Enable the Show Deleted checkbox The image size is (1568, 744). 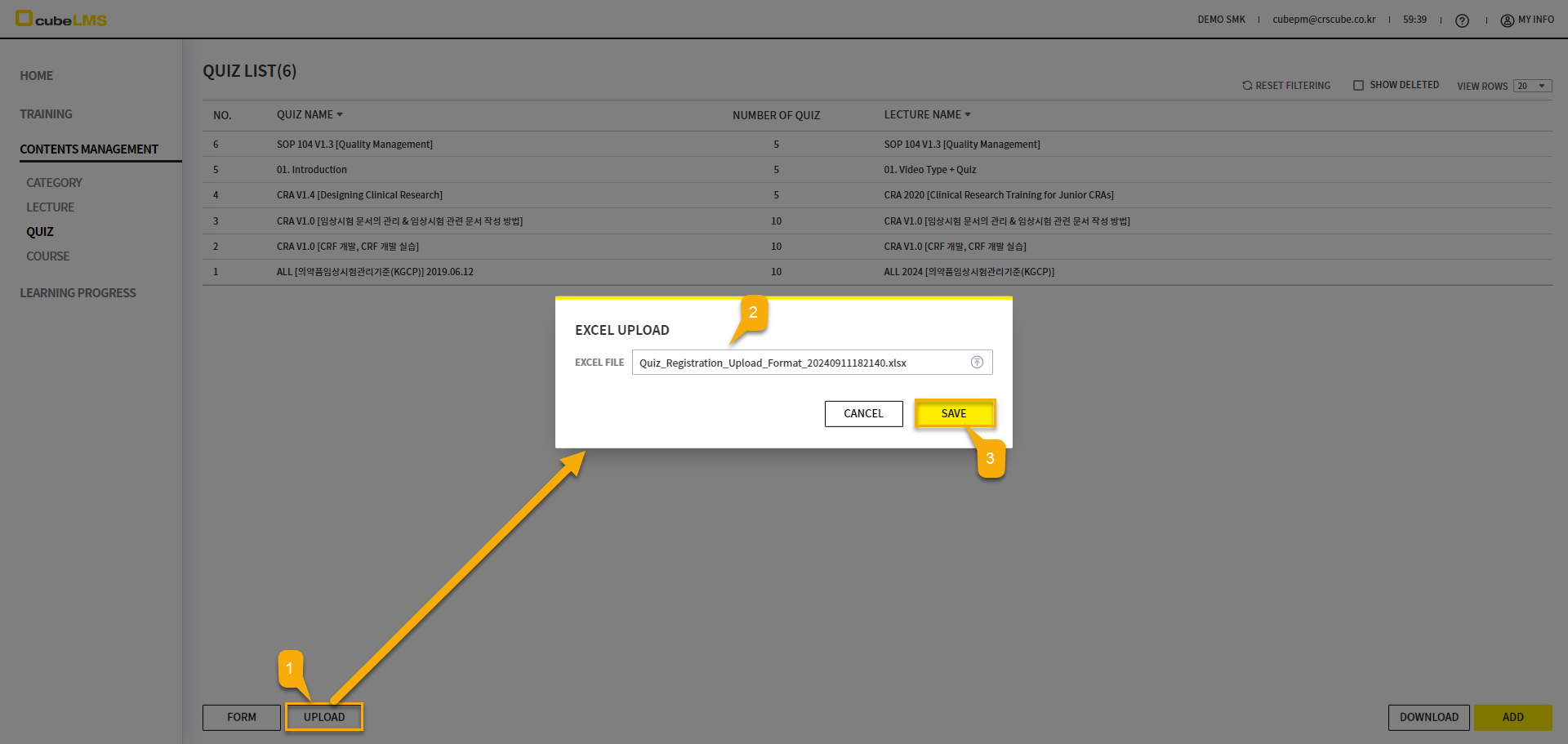(x=1358, y=86)
